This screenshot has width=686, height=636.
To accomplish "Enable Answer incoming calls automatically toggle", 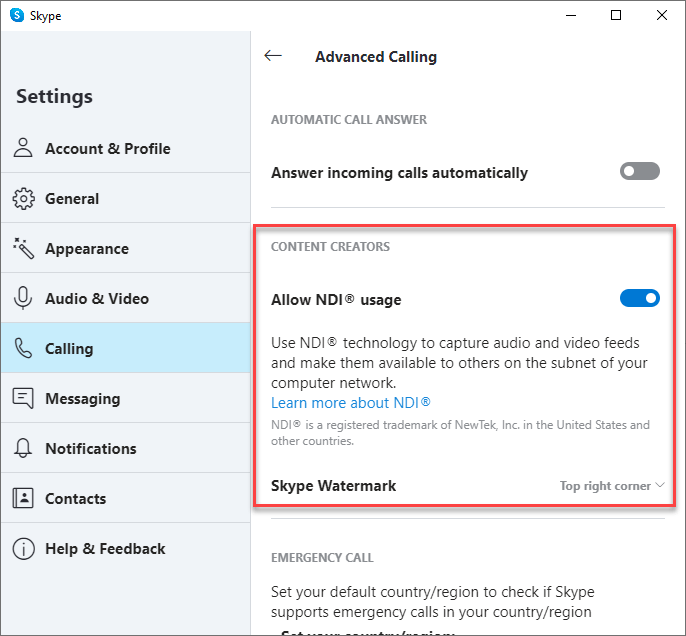I will pyautogui.click(x=639, y=172).
